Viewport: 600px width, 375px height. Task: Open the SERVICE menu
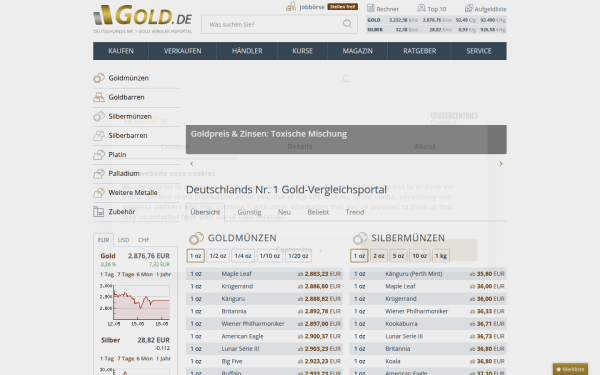(x=479, y=51)
